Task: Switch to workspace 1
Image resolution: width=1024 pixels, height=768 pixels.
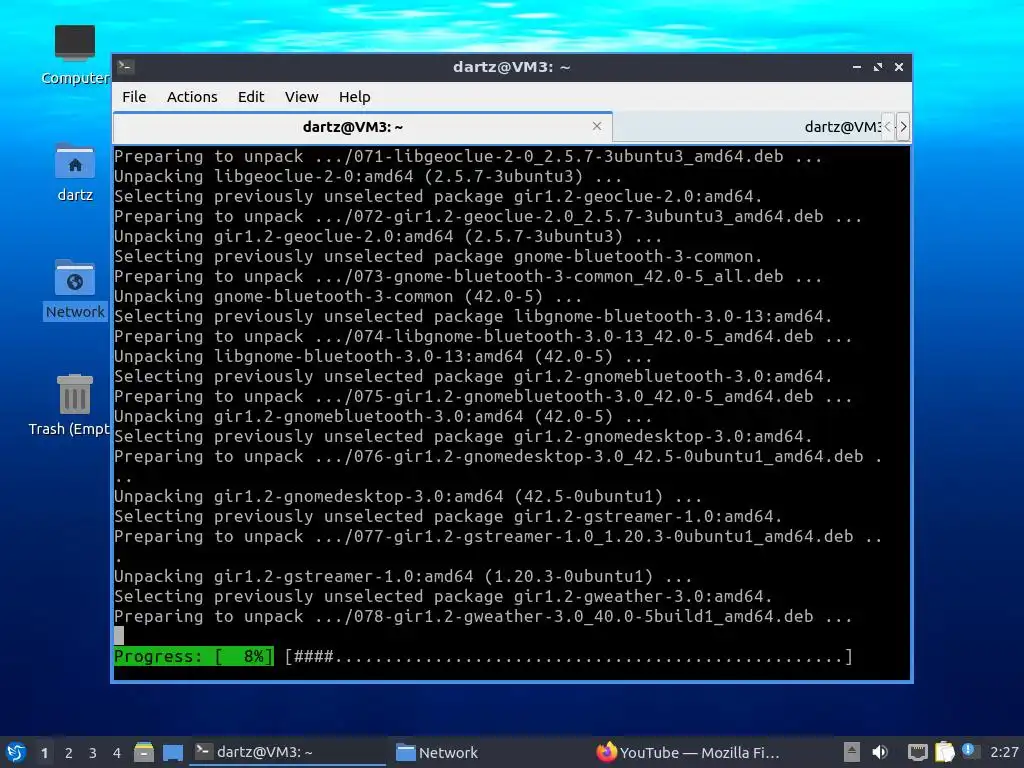Action: point(44,753)
